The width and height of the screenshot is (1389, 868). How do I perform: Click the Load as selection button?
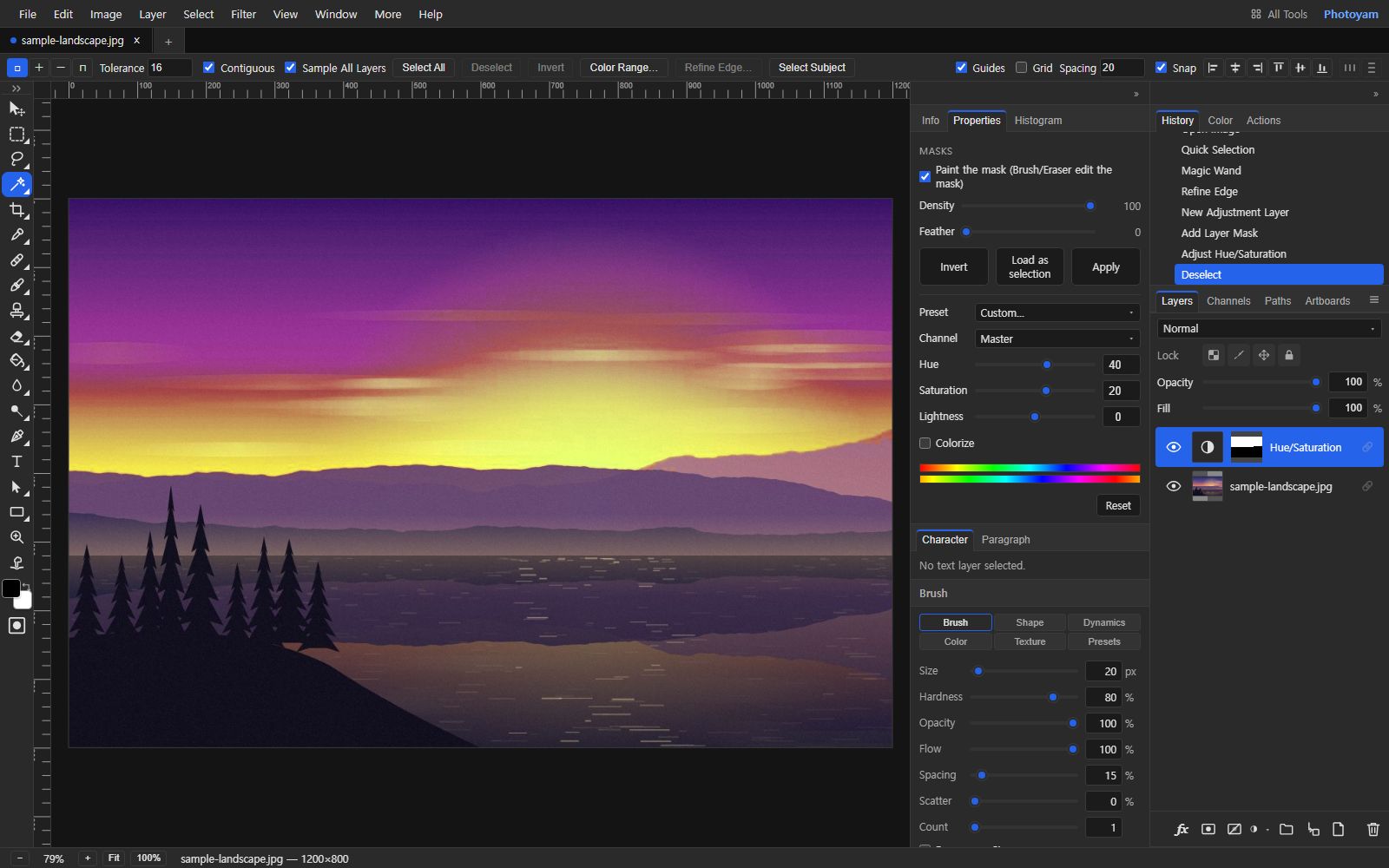click(x=1030, y=267)
